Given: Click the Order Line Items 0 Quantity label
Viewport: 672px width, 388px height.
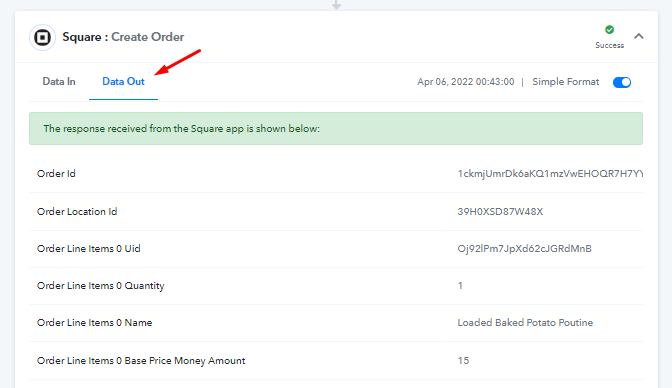Looking at the screenshot, I should tap(101, 286).
